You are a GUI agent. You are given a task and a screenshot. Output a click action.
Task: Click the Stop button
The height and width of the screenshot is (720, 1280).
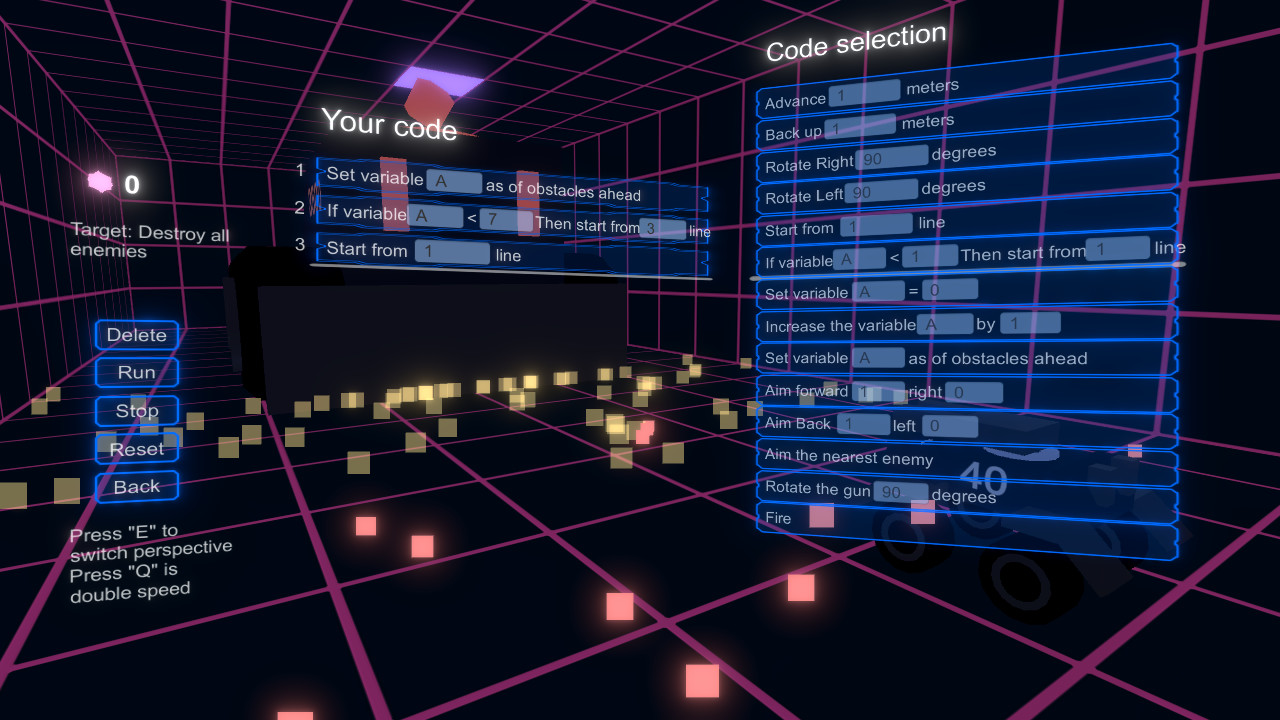tap(137, 411)
